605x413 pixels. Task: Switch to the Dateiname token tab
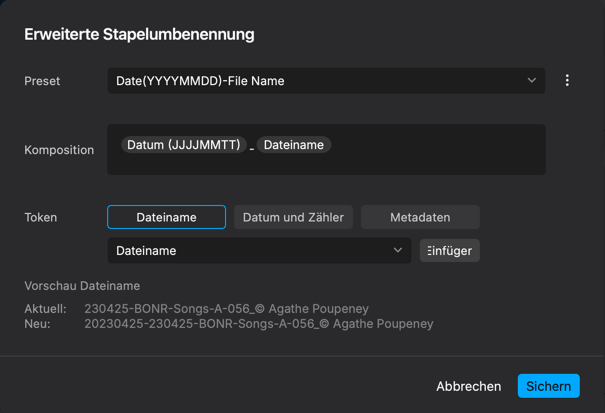pyautogui.click(x=166, y=217)
